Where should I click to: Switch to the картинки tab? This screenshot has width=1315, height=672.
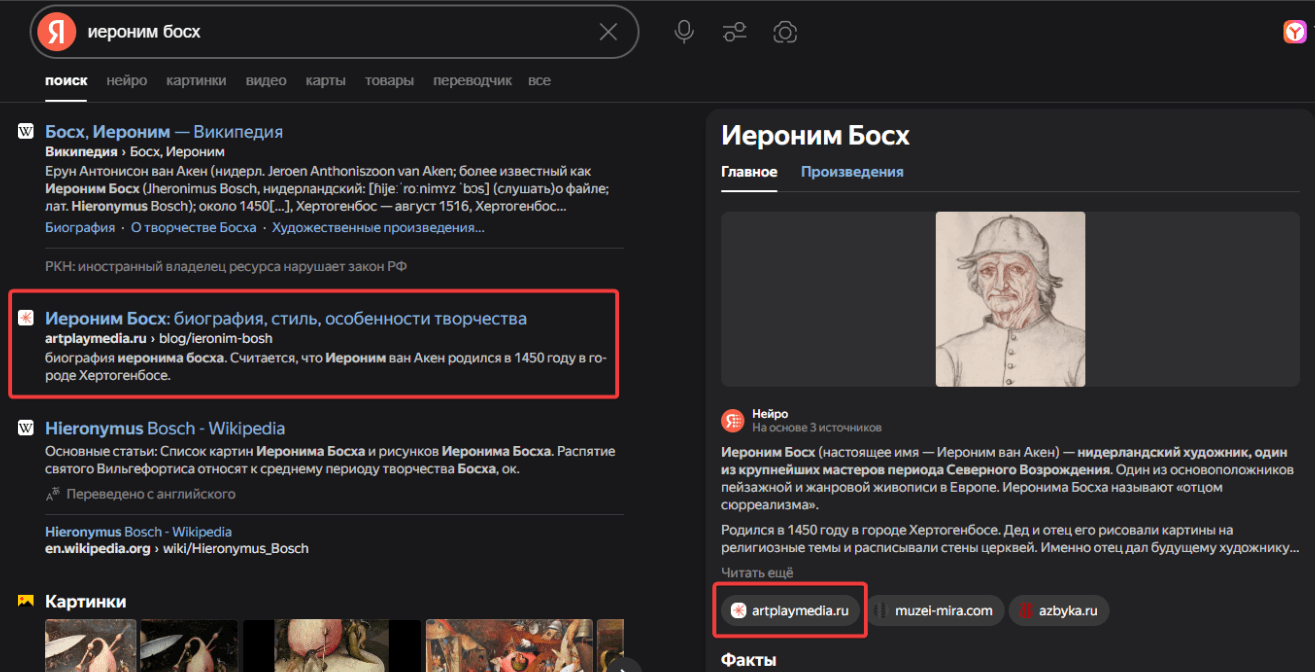(x=196, y=80)
